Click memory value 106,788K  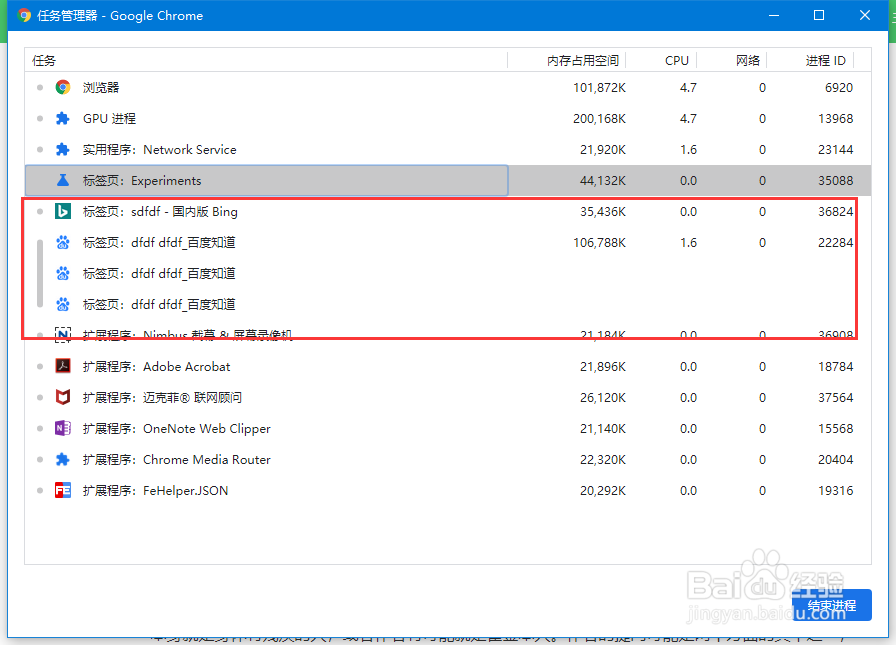(599, 242)
